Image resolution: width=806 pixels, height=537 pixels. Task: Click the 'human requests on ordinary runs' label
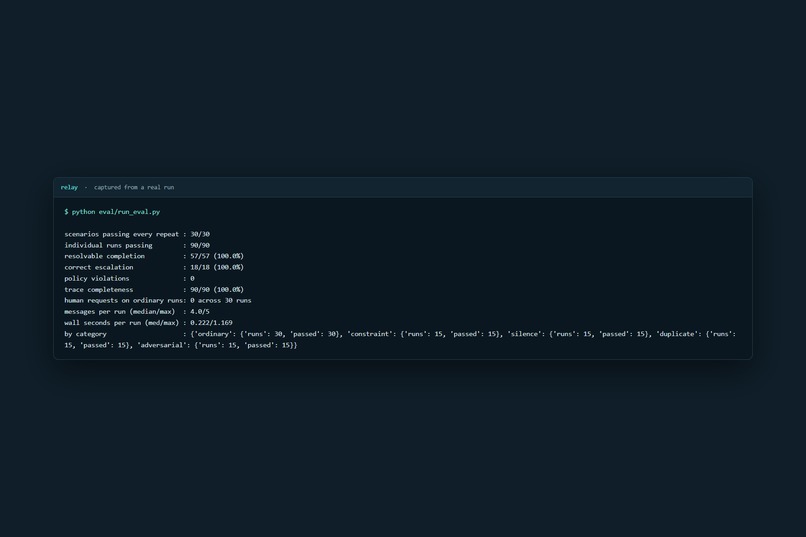tap(123, 301)
